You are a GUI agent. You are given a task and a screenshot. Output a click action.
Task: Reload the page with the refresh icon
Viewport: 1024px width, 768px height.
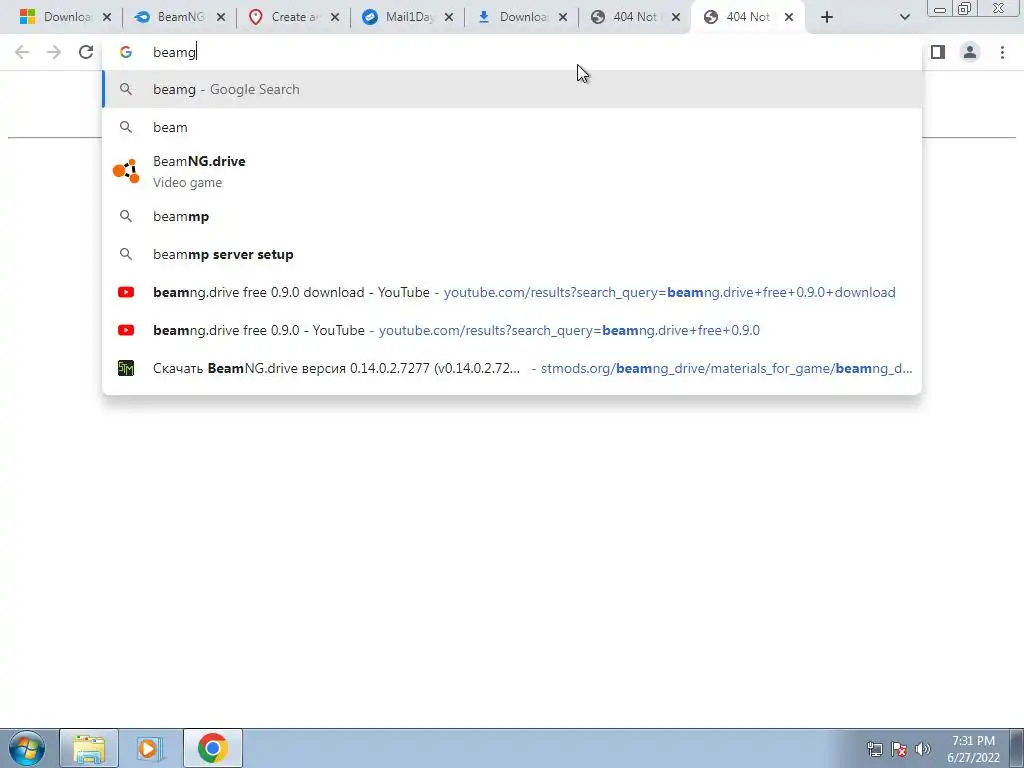coord(86,52)
